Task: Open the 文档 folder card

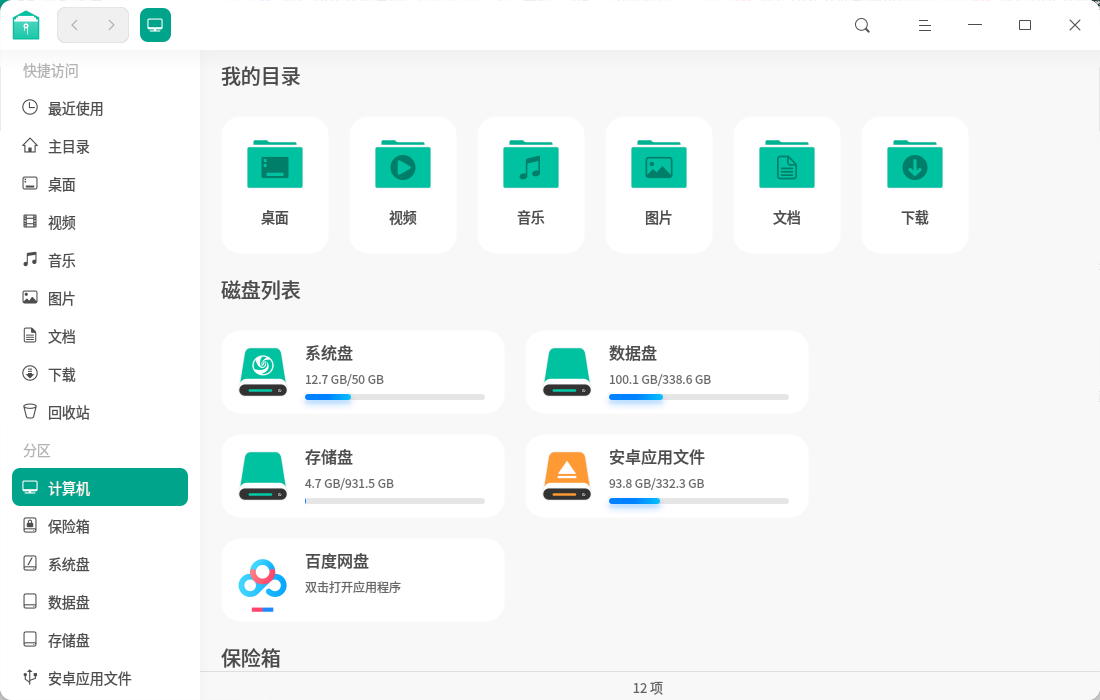Action: [x=787, y=184]
